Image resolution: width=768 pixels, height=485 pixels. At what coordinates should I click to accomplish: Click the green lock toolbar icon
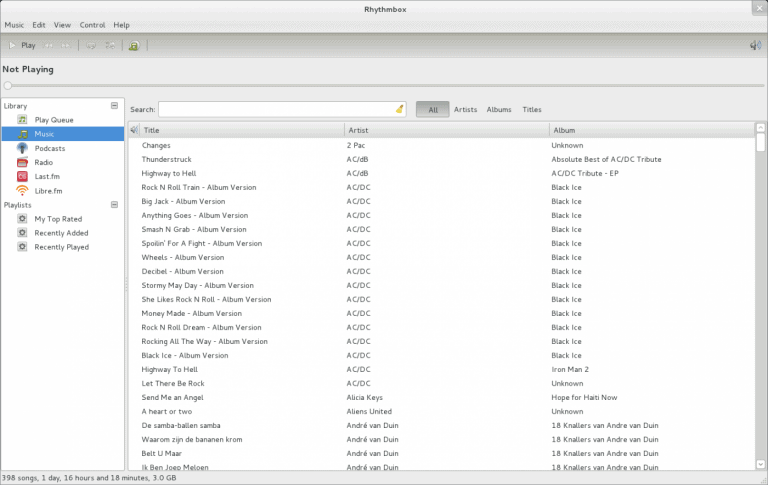click(134, 45)
